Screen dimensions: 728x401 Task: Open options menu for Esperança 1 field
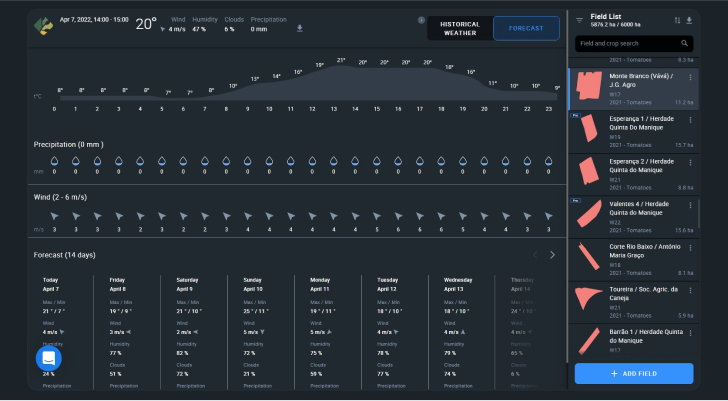690,120
